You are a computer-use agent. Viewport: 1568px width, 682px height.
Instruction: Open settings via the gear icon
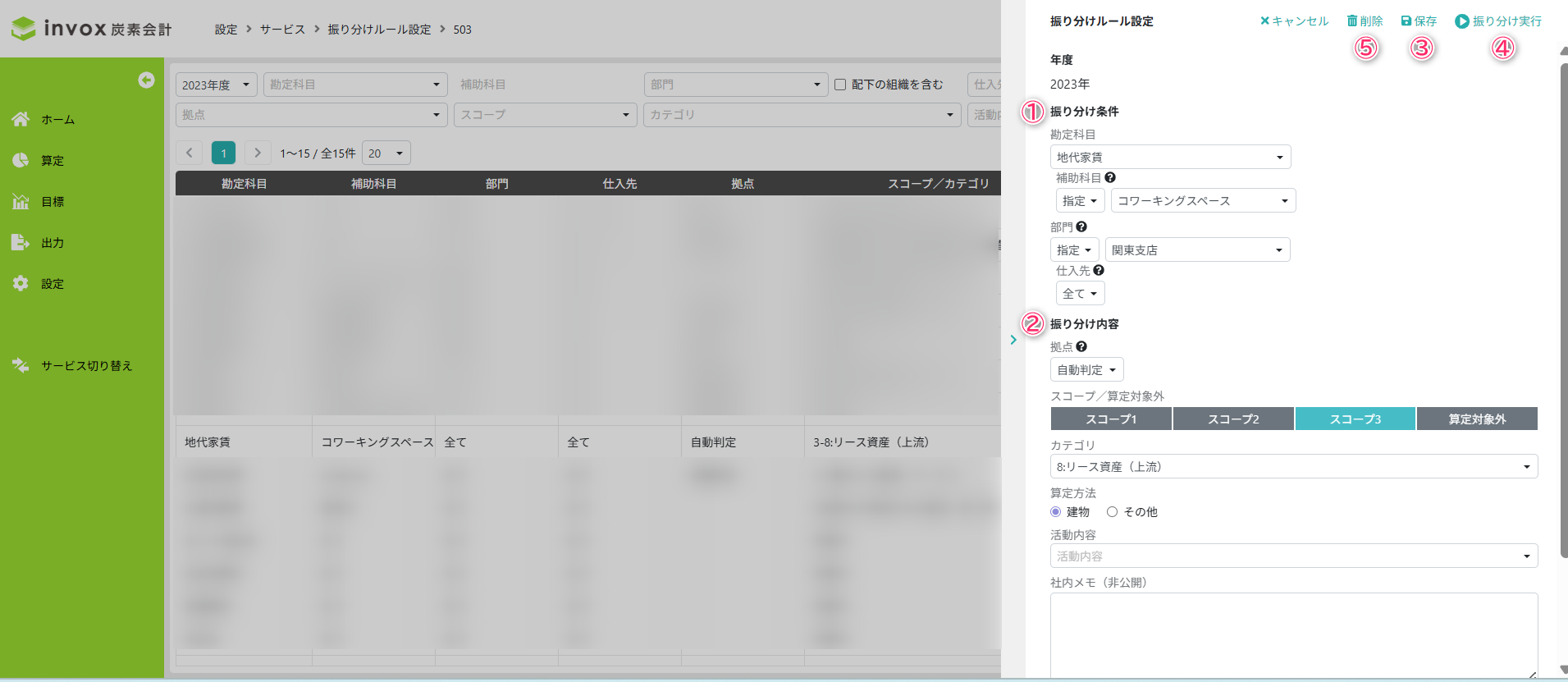[21, 283]
